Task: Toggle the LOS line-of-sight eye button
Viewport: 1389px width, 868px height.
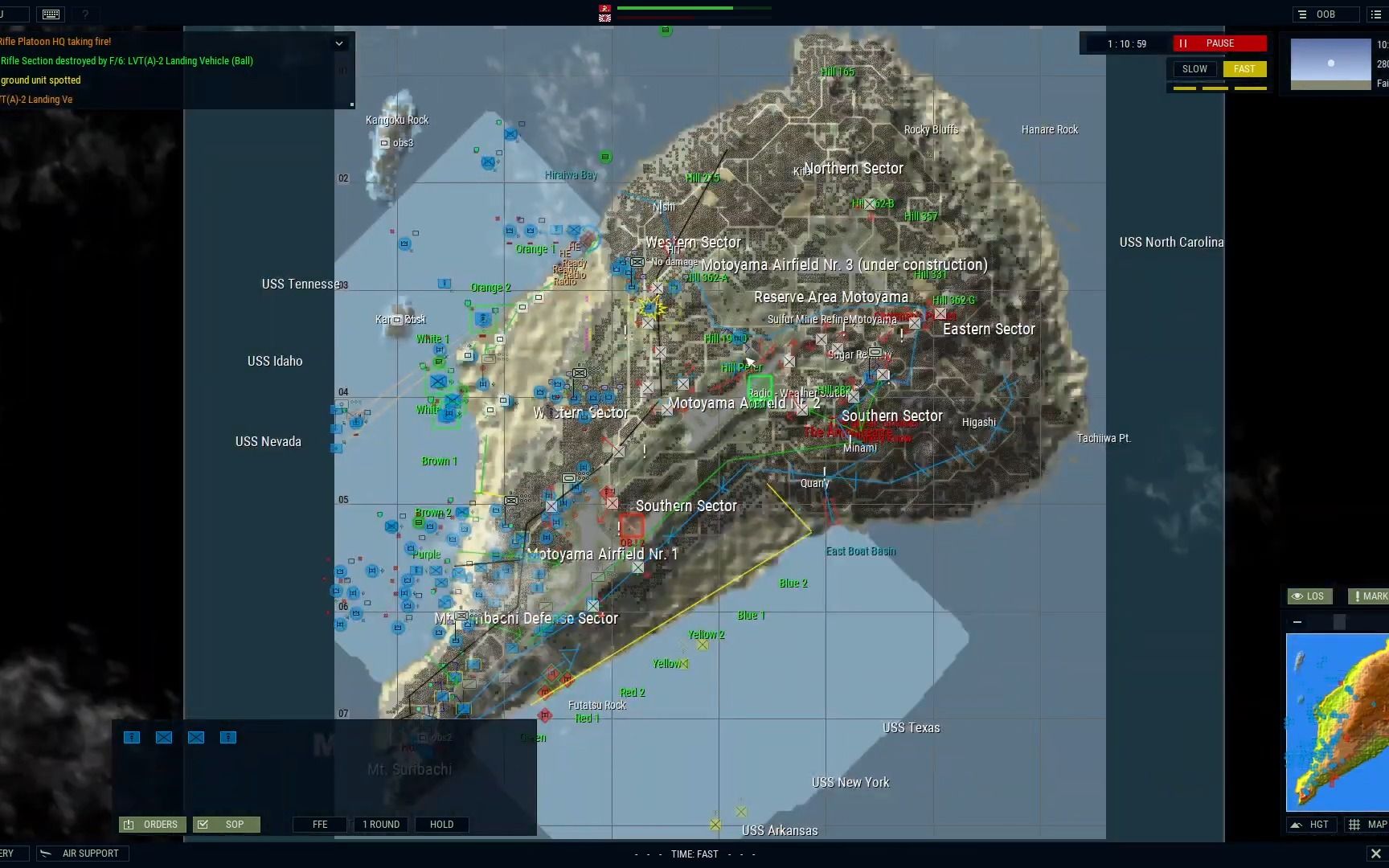Action: click(x=1309, y=596)
